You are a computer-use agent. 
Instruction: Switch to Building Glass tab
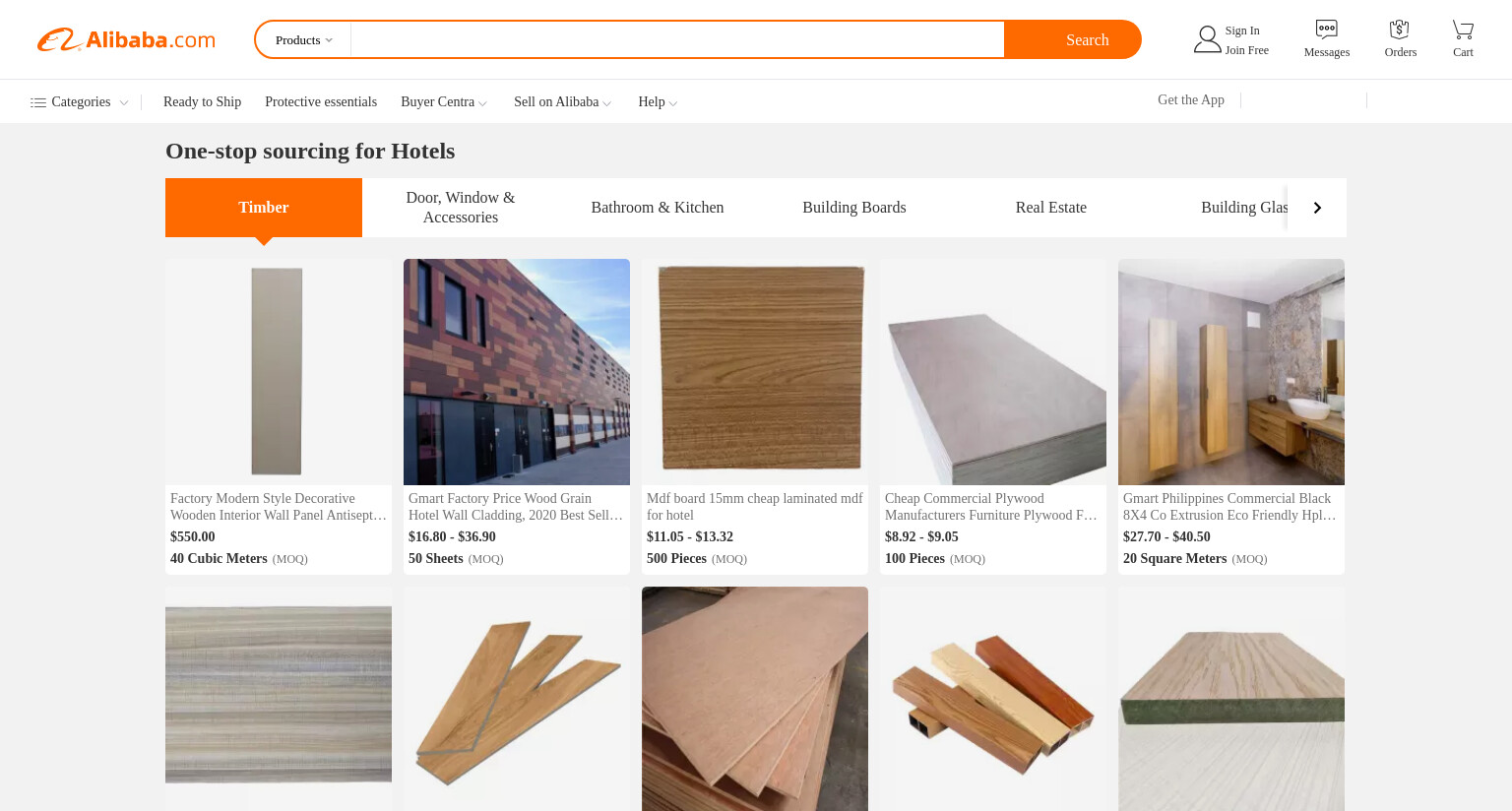tap(1244, 208)
